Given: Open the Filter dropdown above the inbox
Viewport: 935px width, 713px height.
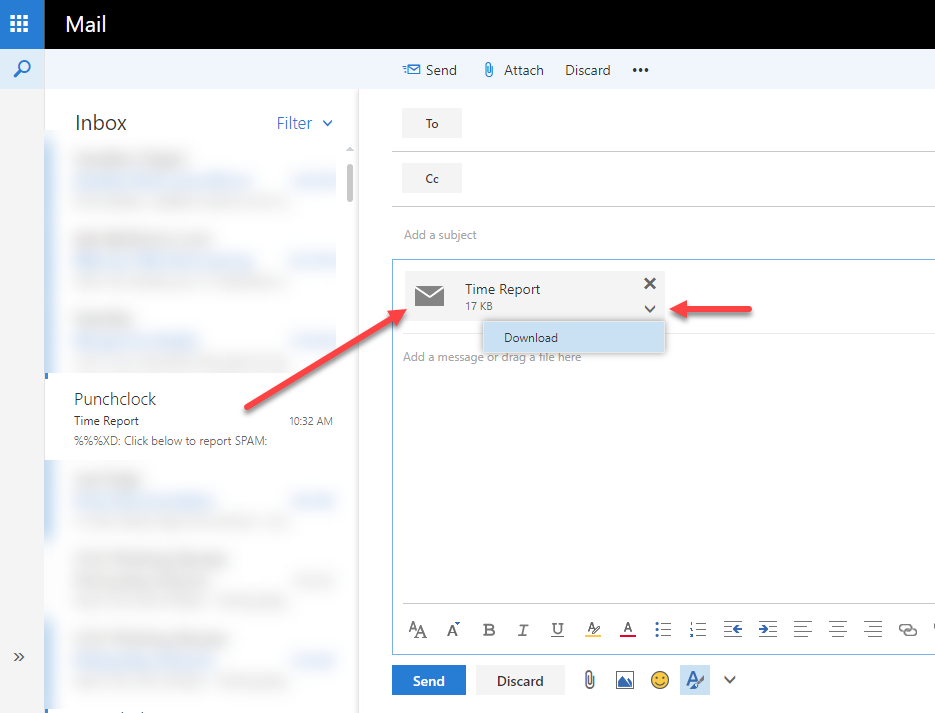Looking at the screenshot, I should (x=304, y=123).
